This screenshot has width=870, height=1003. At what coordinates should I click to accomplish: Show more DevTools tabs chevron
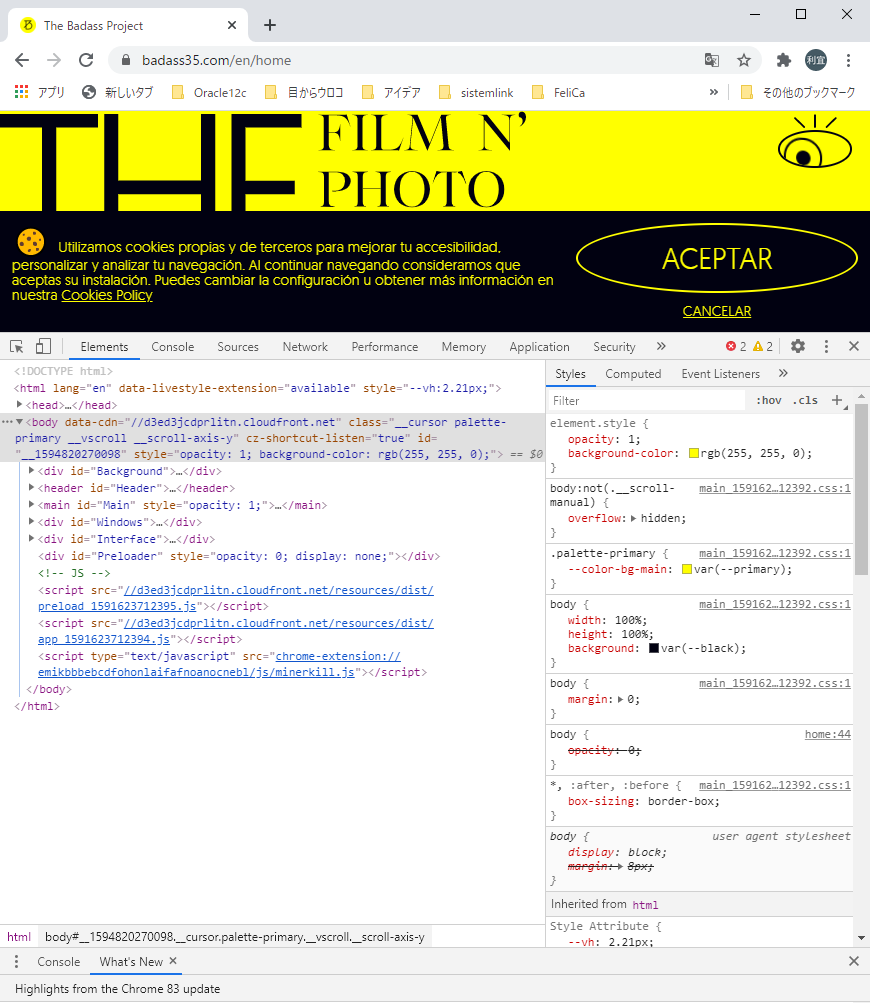click(x=661, y=346)
